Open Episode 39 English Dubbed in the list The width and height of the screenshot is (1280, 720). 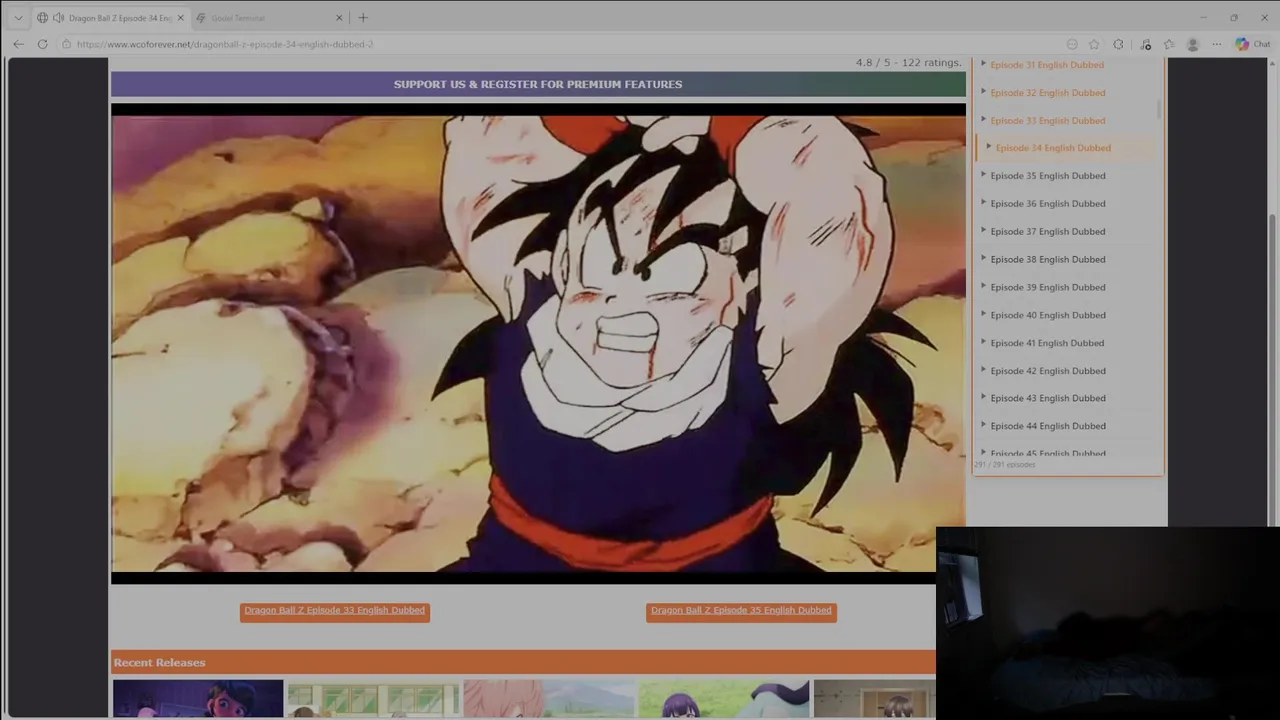(x=1047, y=288)
